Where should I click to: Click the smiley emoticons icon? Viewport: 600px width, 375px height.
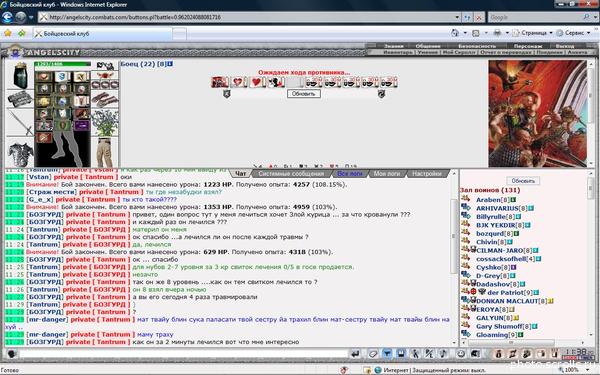tap(461, 354)
